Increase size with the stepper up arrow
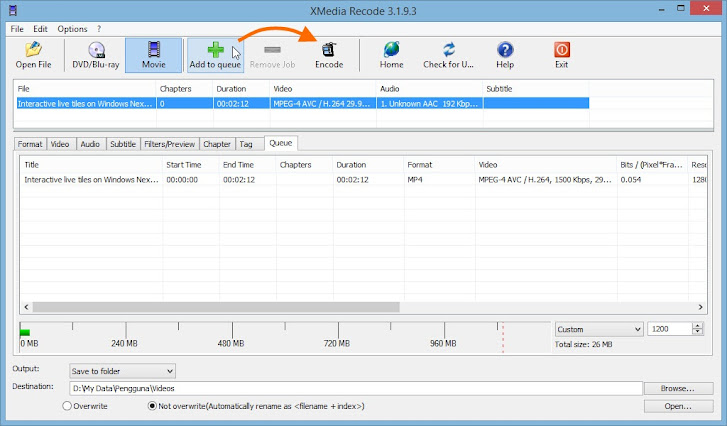The image size is (727, 426). coord(698,326)
